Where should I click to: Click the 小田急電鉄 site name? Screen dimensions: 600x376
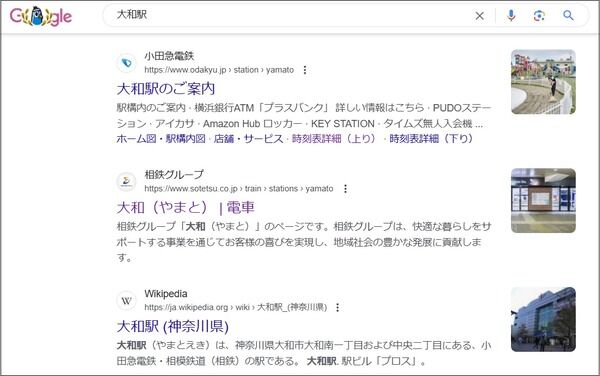169,56
